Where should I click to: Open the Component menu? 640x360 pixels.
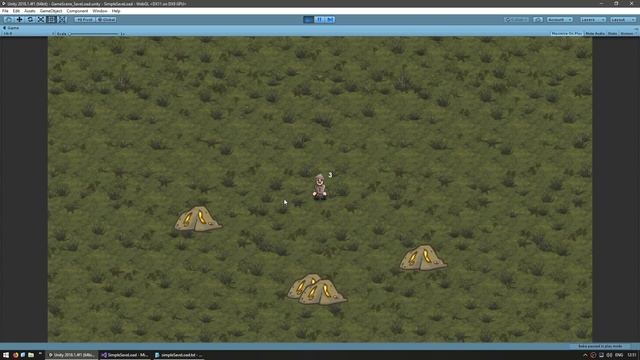tap(77, 11)
